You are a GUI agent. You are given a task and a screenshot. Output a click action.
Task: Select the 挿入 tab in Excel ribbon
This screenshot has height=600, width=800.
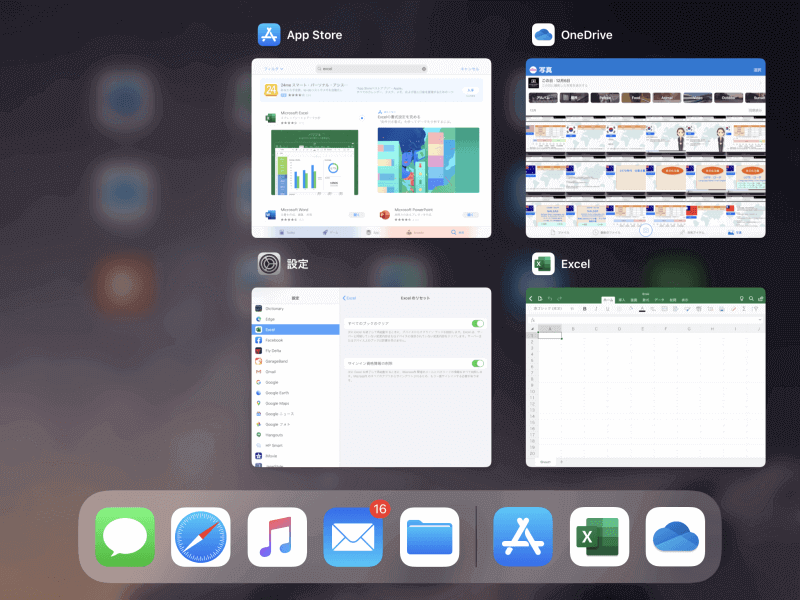621,300
